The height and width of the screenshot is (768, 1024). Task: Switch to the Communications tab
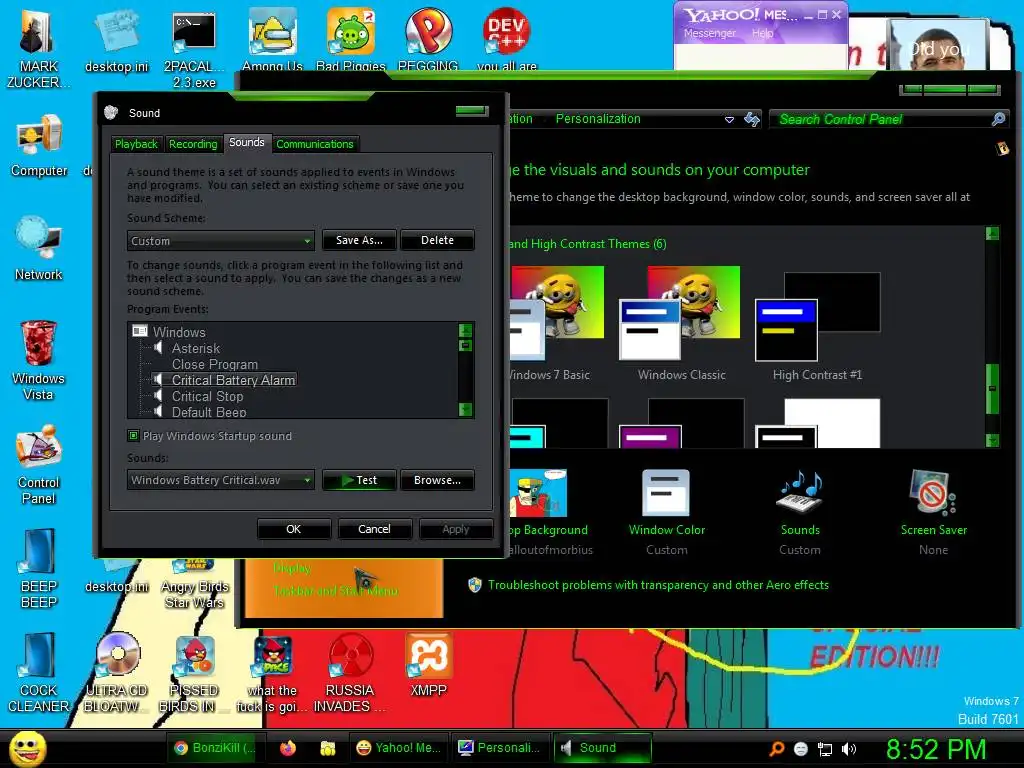click(315, 144)
